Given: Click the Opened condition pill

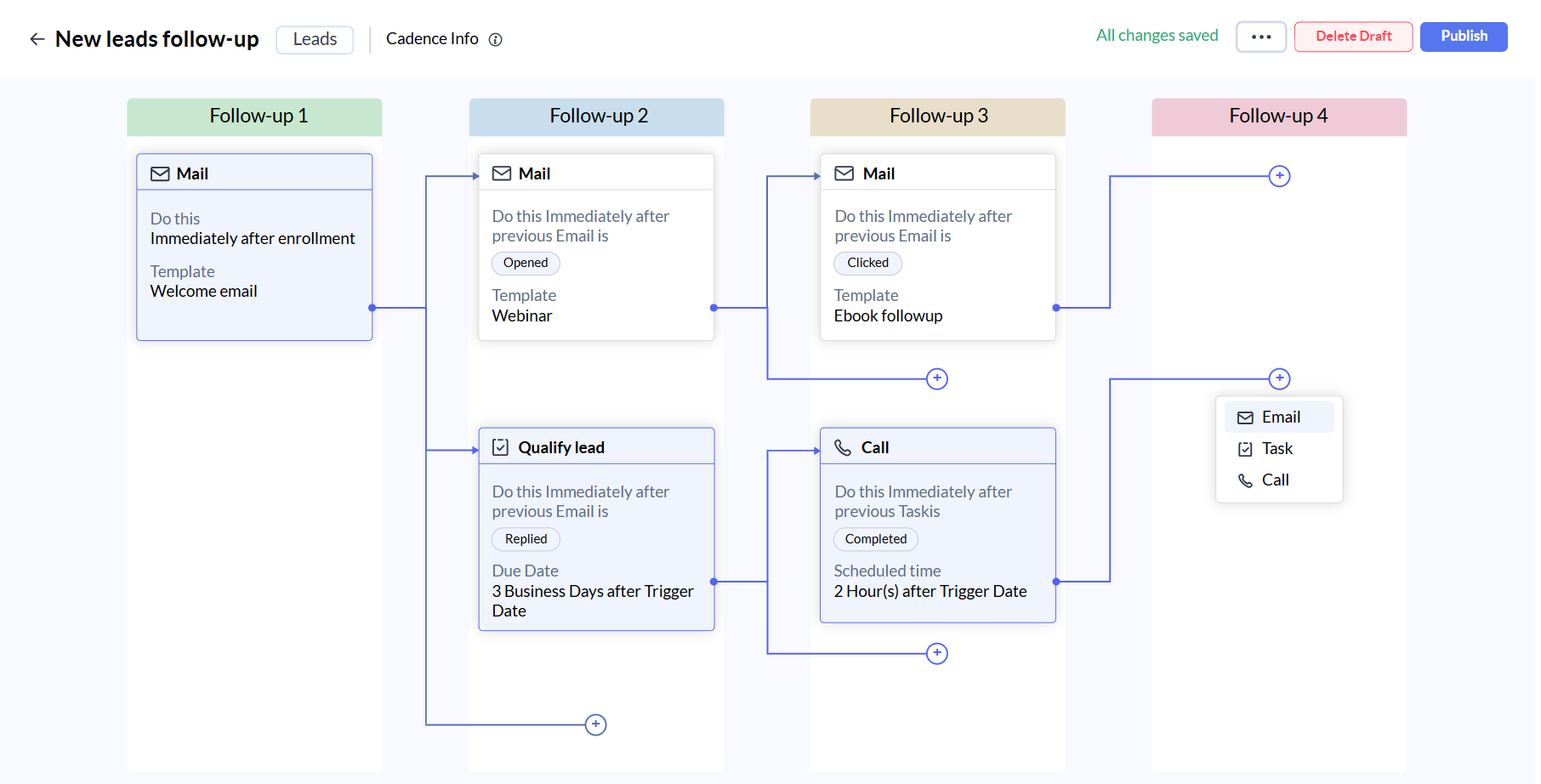Looking at the screenshot, I should (526, 263).
